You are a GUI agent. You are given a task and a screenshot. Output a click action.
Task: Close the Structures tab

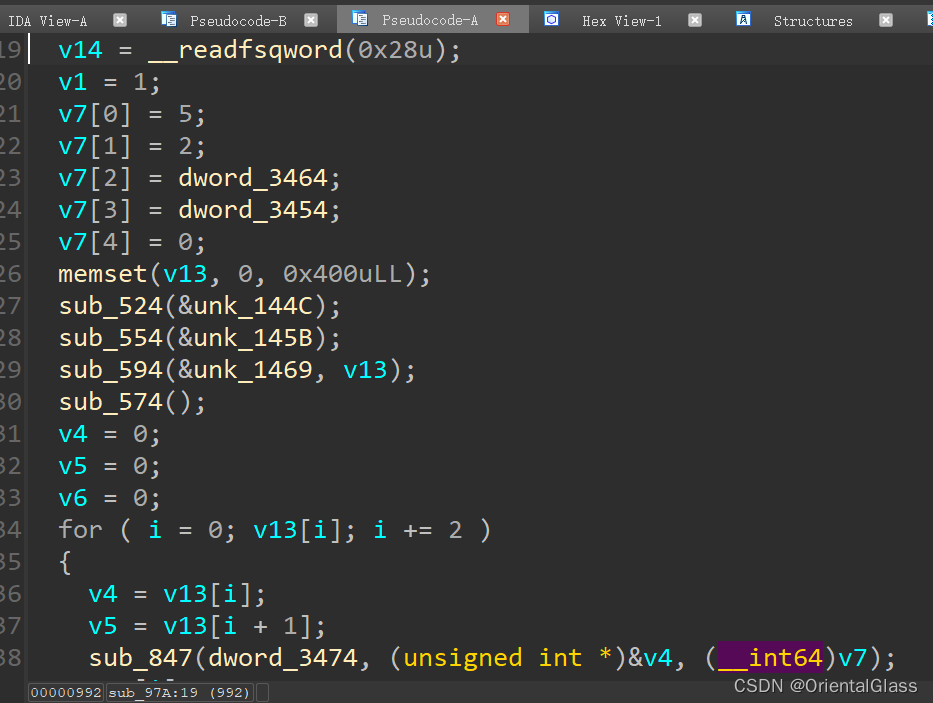(886, 20)
